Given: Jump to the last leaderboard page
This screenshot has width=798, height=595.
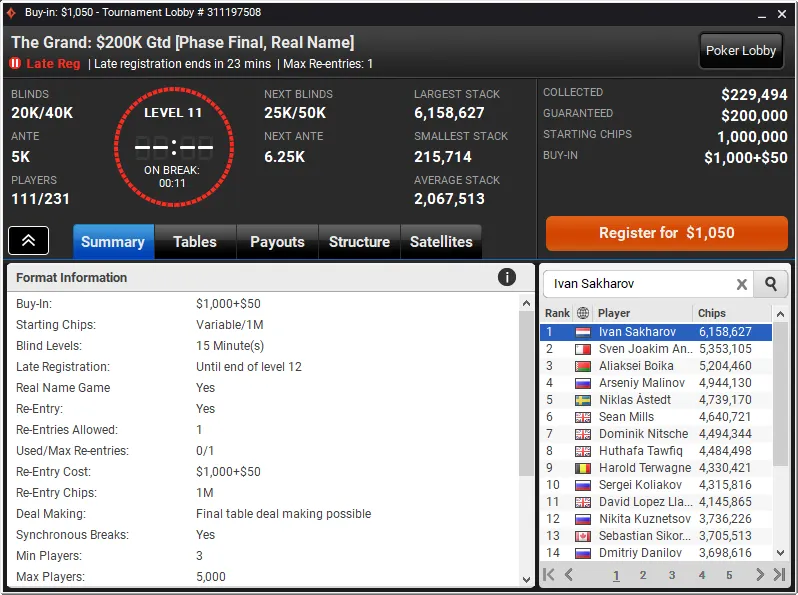Looking at the screenshot, I should pyautogui.click(x=779, y=575).
